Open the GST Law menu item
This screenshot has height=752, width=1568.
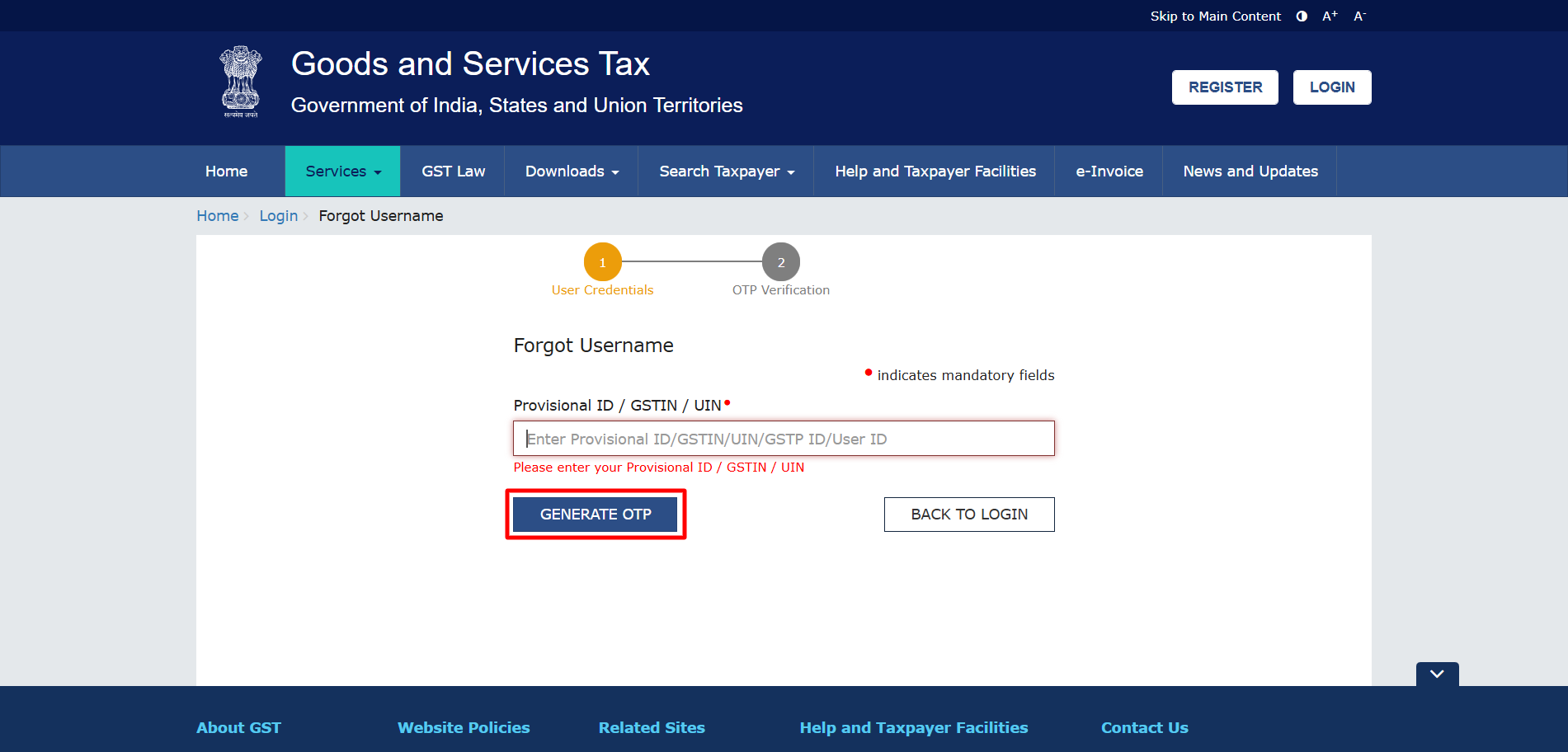click(454, 172)
